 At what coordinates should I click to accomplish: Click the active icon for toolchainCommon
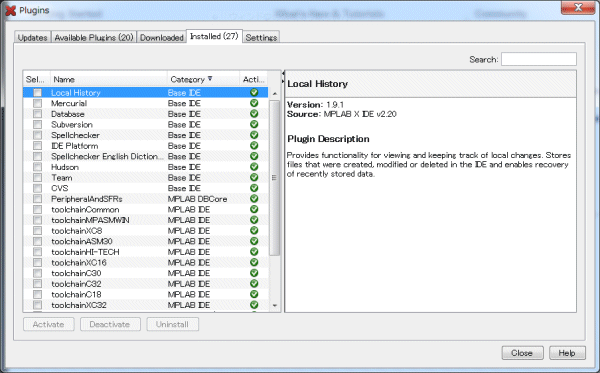coord(254,209)
